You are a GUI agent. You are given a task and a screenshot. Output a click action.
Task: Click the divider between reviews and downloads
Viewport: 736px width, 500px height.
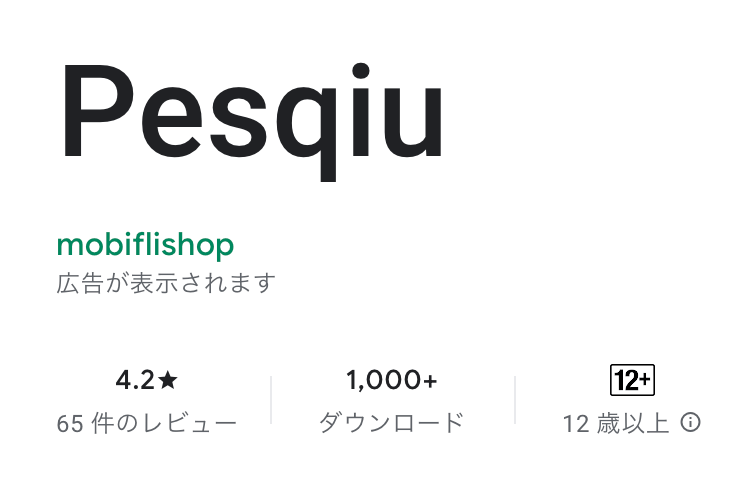[271, 400]
